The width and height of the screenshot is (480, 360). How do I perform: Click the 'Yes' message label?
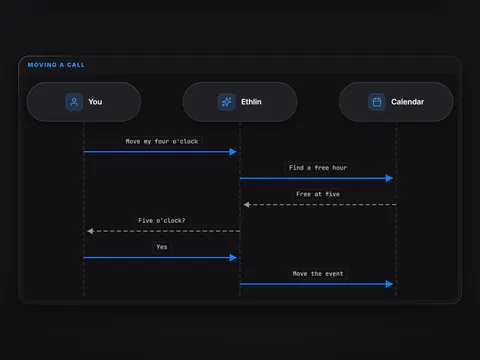click(162, 247)
